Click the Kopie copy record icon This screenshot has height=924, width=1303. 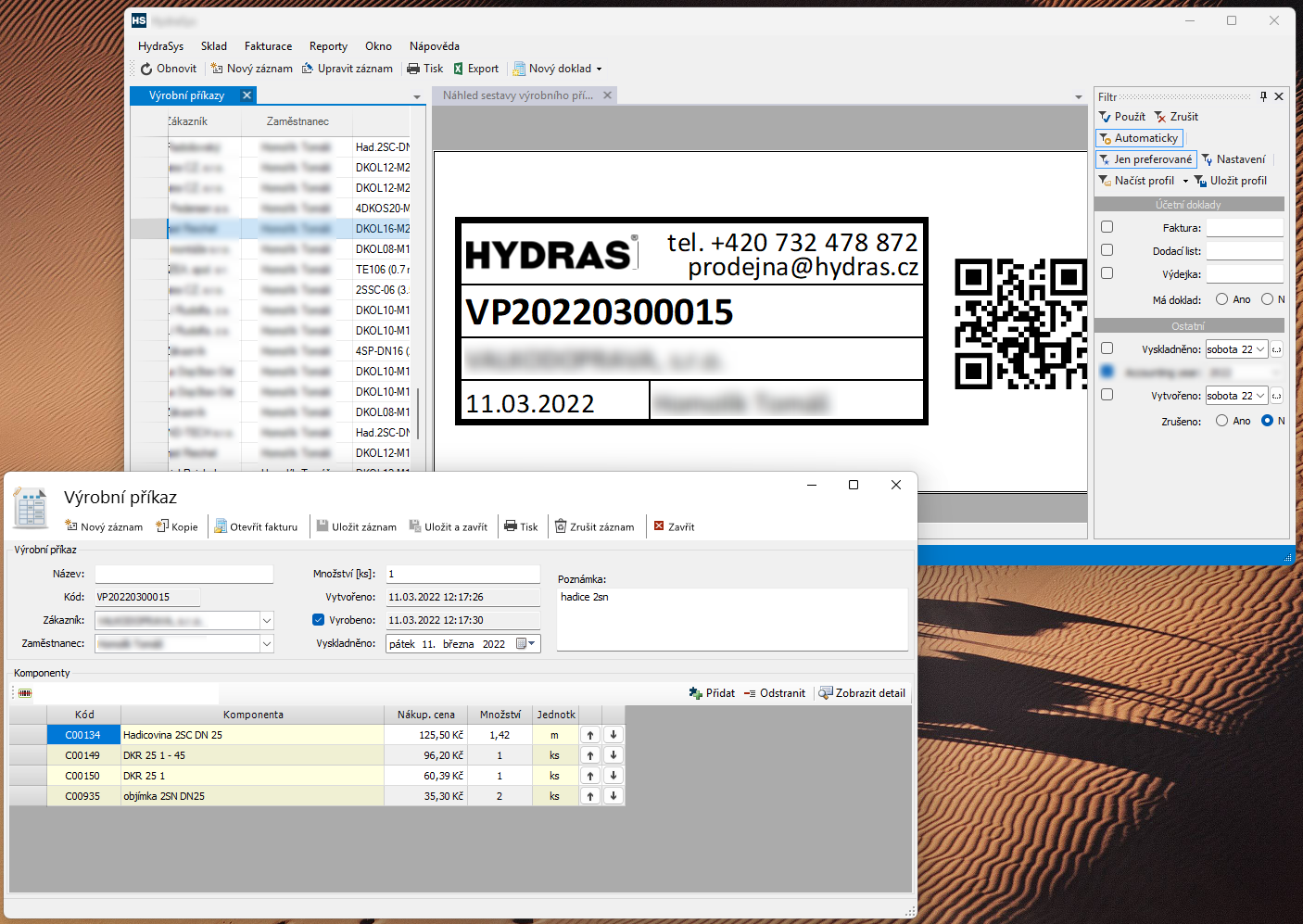click(x=162, y=526)
